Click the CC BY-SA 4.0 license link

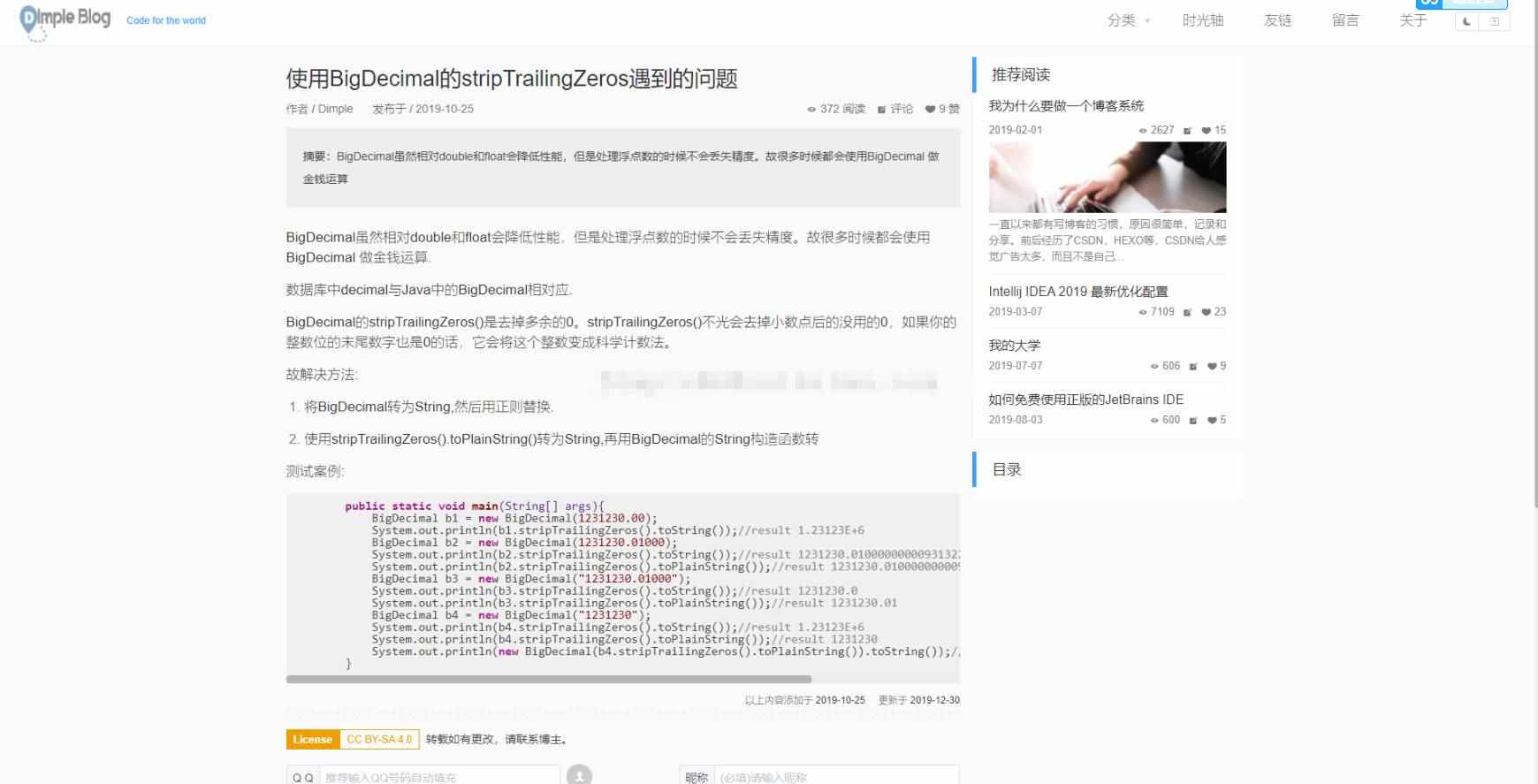379,739
